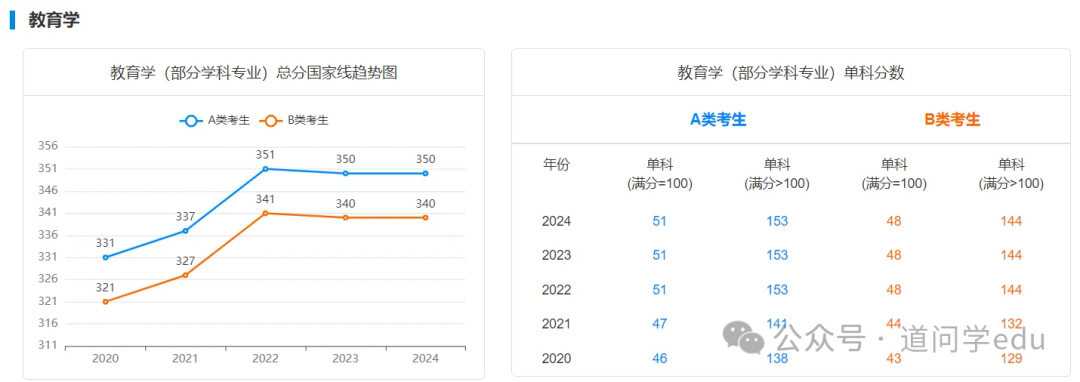
Task: Click the 340 label above 2023
Action: click(345, 204)
